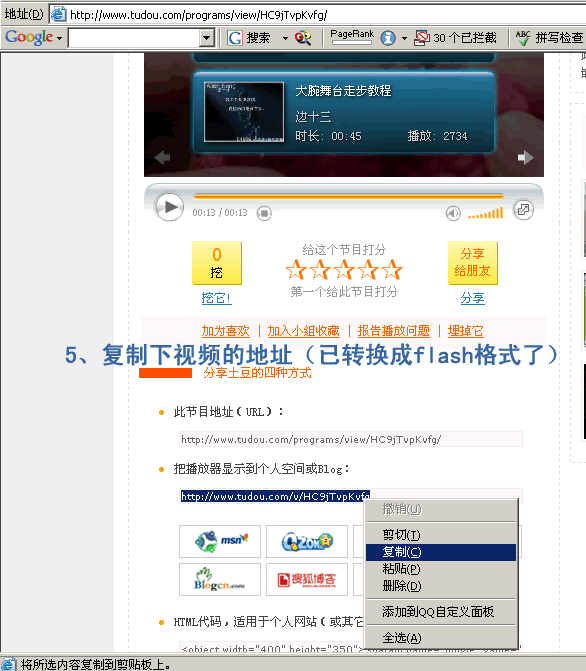Click the 拼写检查 spell check button
This screenshot has width=586, height=671.
549,38
